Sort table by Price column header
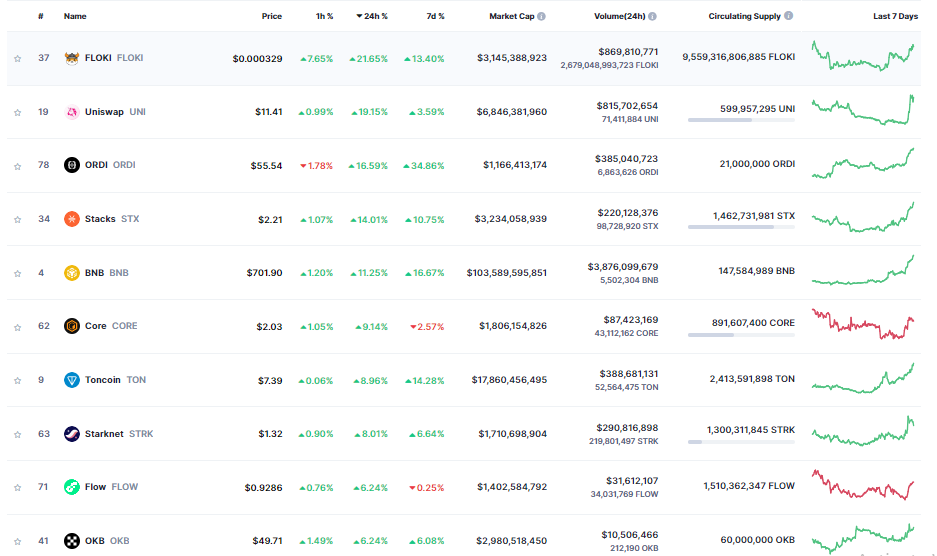The height and width of the screenshot is (556, 937). click(x=272, y=16)
